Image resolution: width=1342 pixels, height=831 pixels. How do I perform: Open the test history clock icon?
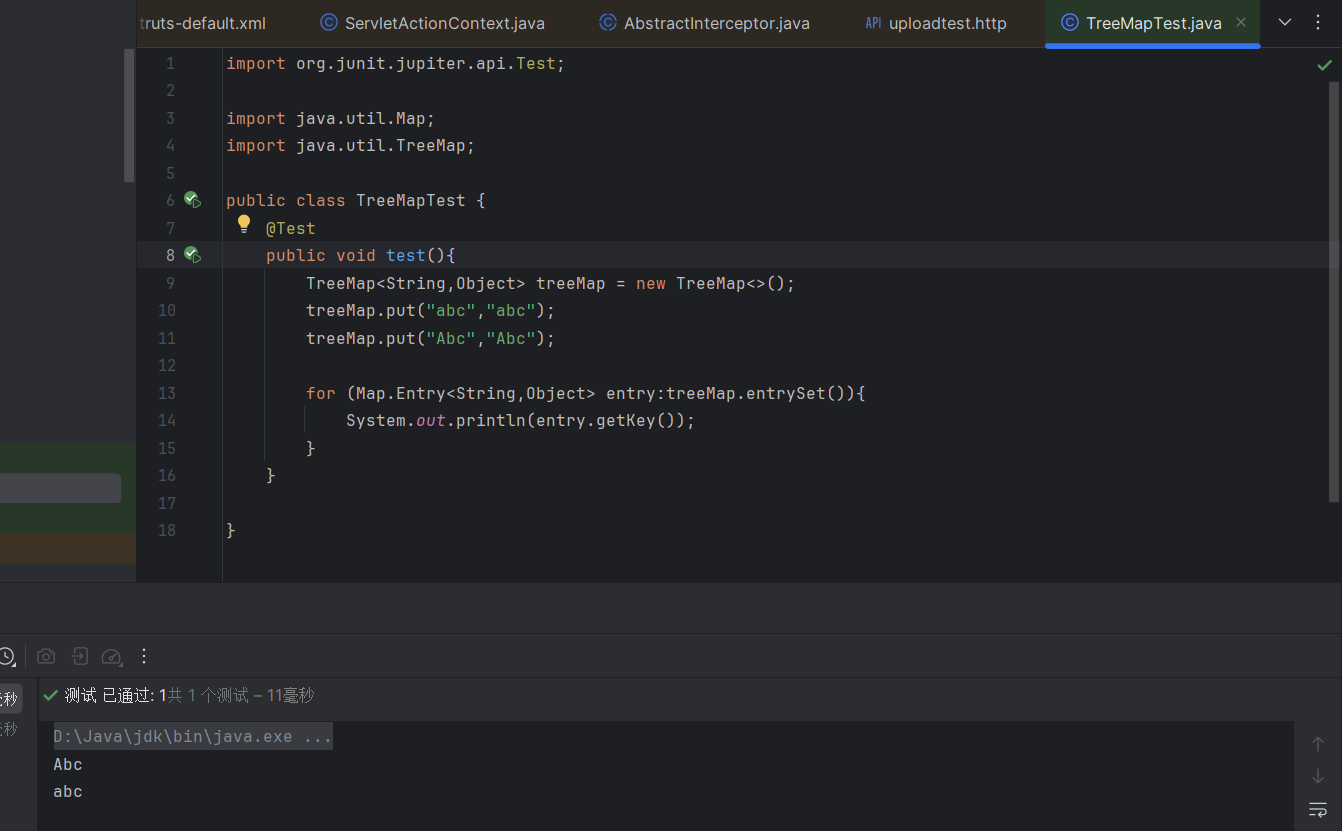click(6, 656)
